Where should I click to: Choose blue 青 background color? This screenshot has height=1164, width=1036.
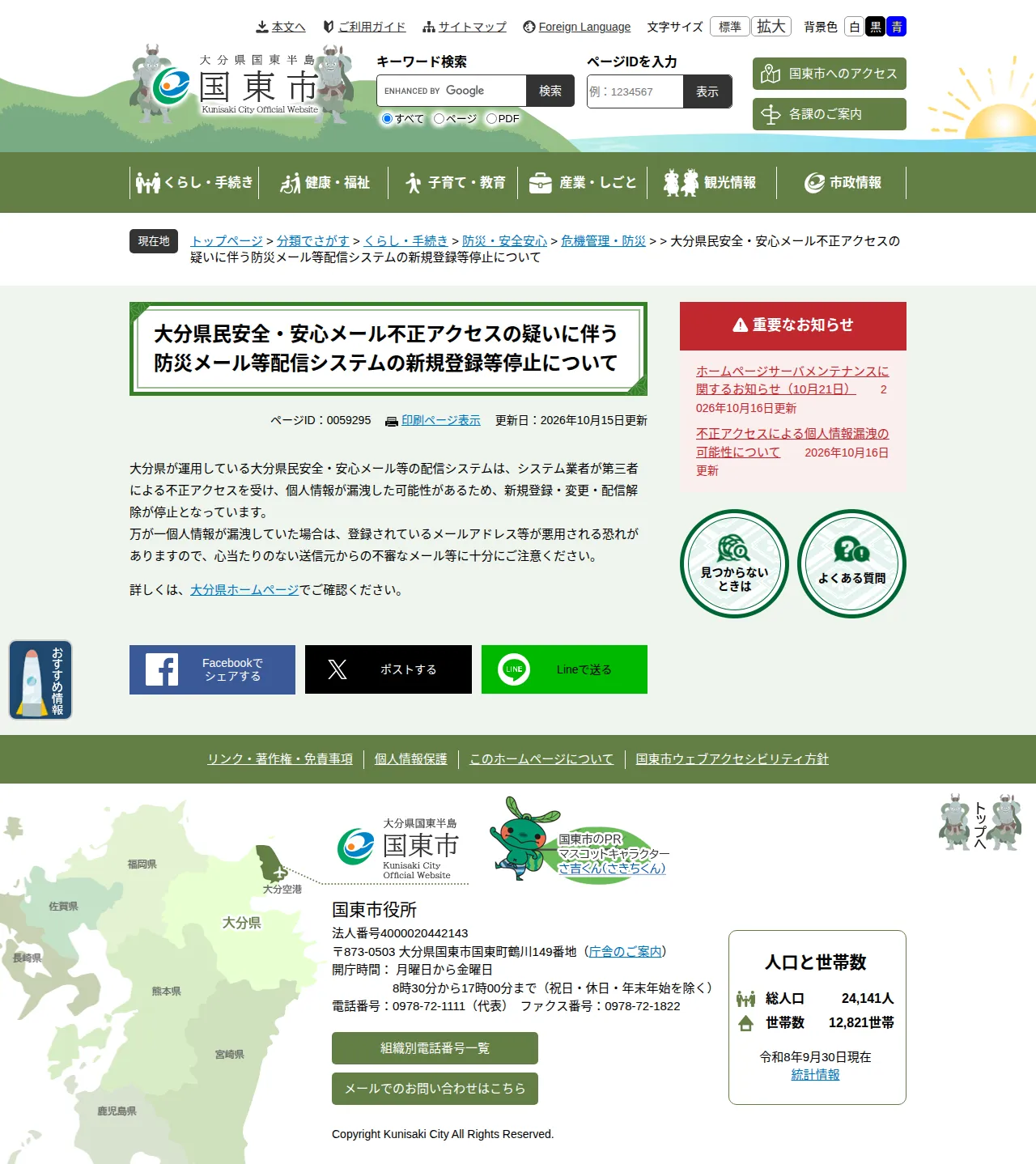click(x=896, y=27)
